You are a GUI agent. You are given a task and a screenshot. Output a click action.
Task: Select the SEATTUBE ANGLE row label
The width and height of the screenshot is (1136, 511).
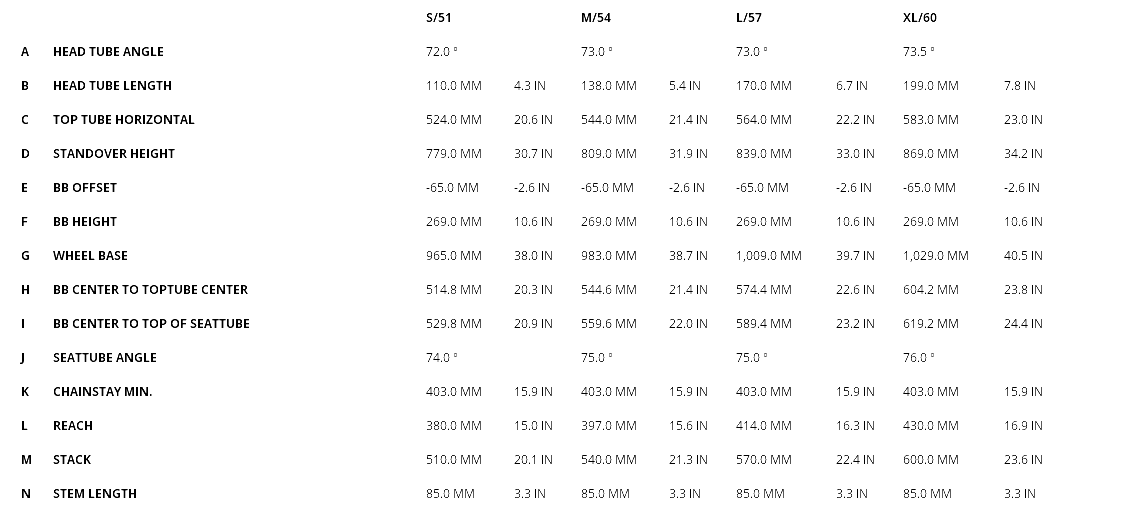[x=104, y=357]
